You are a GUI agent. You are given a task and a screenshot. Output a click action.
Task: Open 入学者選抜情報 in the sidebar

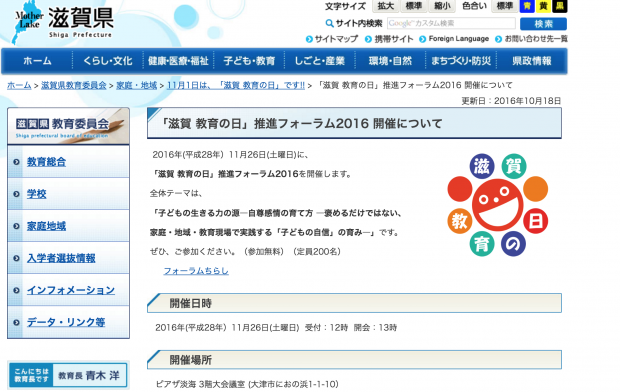(61, 258)
